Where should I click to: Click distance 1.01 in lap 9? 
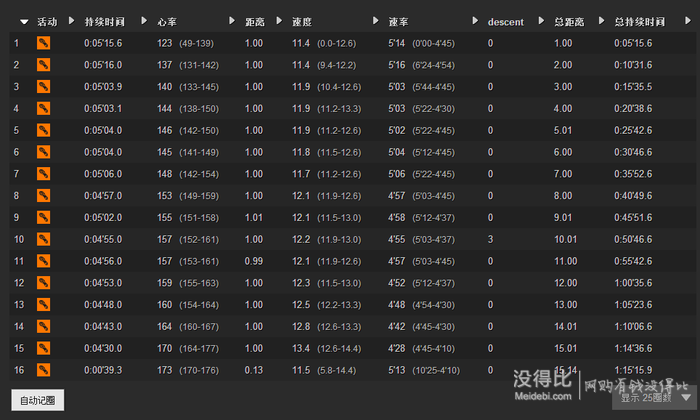coord(254,217)
